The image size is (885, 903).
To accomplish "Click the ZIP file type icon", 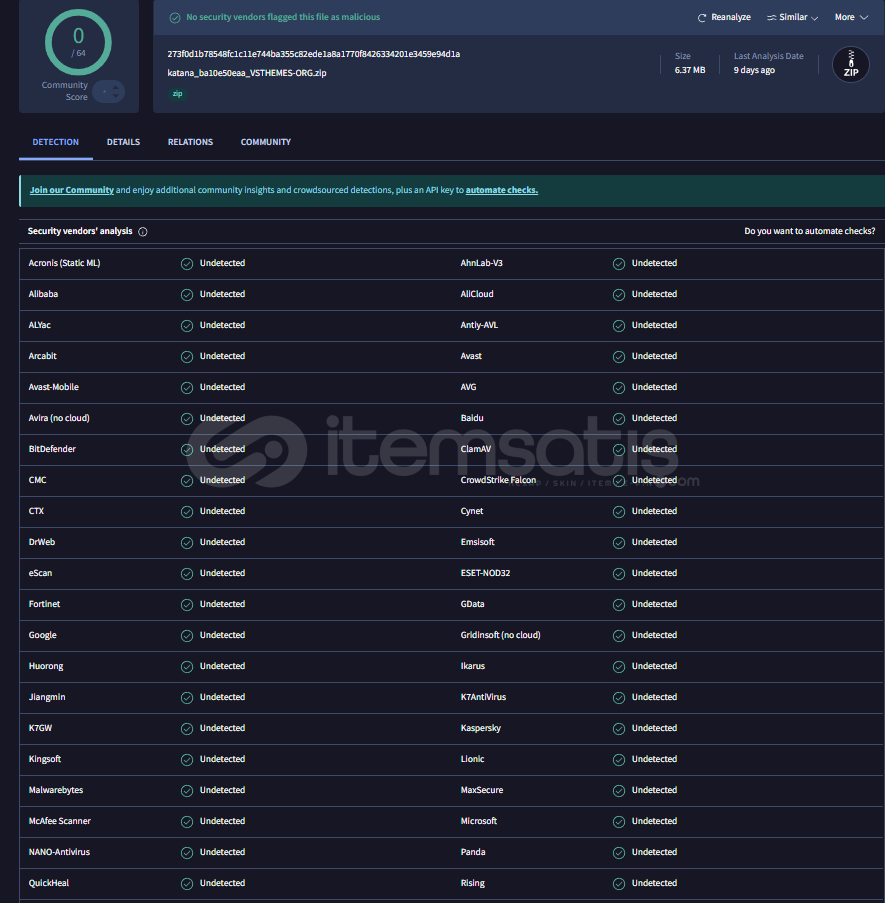I will pos(850,64).
